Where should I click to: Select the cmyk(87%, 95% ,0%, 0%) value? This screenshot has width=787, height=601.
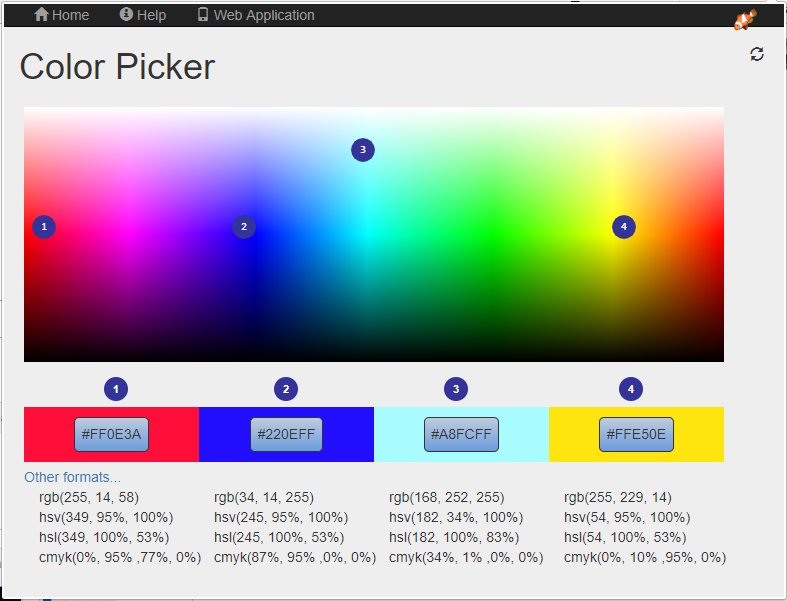point(295,557)
